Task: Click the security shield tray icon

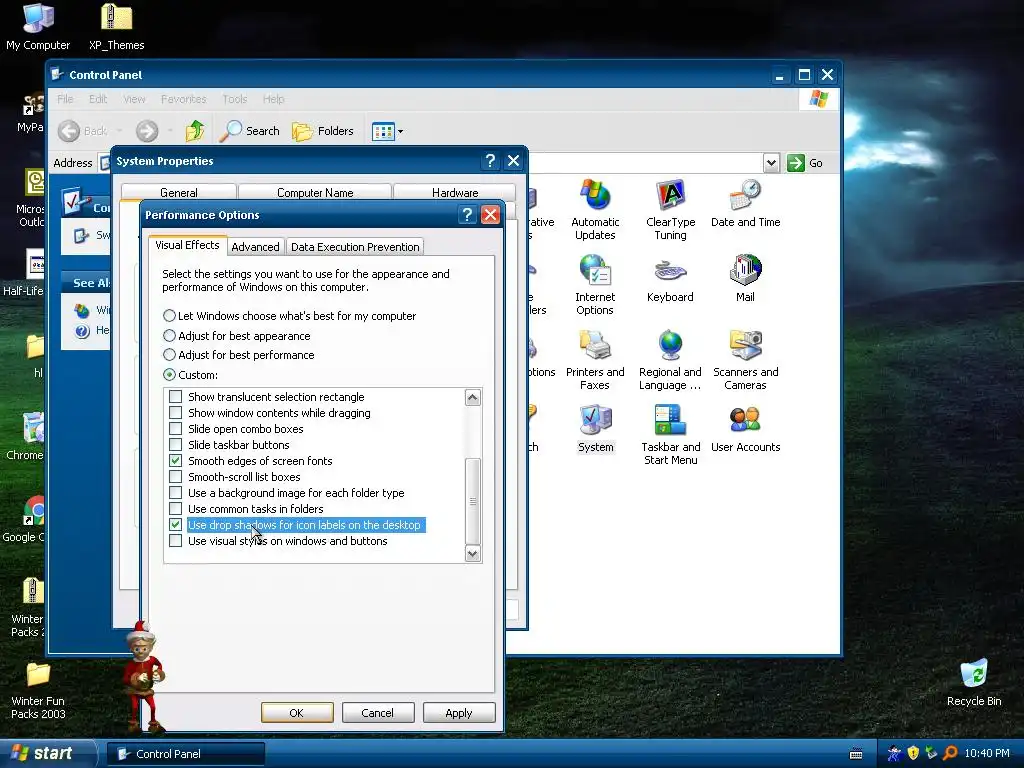Action: click(x=913, y=753)
